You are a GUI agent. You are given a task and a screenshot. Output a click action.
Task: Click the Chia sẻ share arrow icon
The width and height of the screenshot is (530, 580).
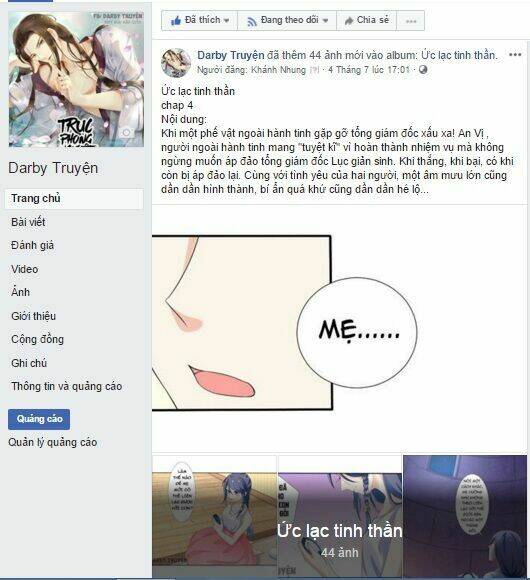click(349, 21)
